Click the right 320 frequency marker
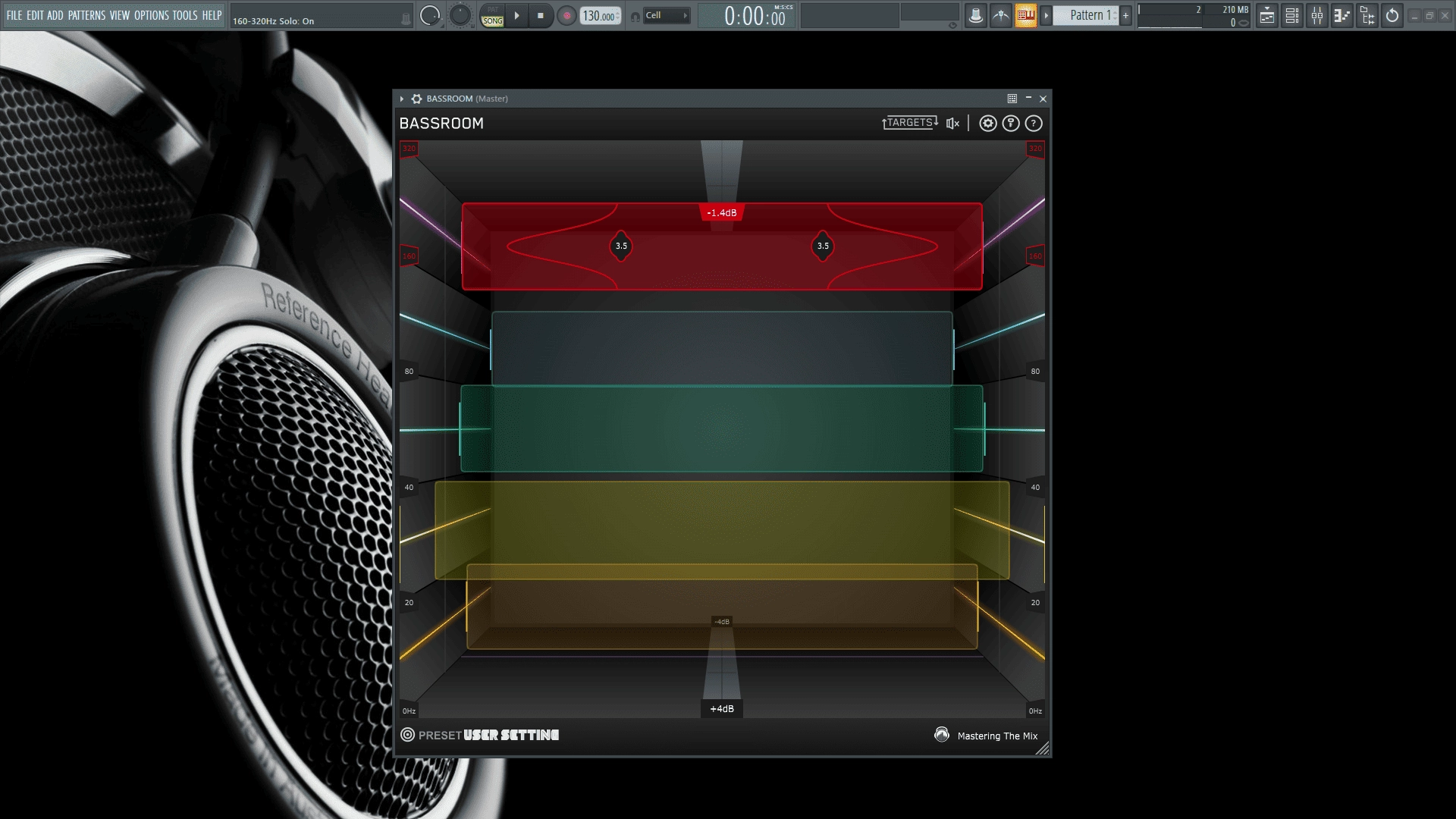1456x819 pixels. tap(1035, 149)
